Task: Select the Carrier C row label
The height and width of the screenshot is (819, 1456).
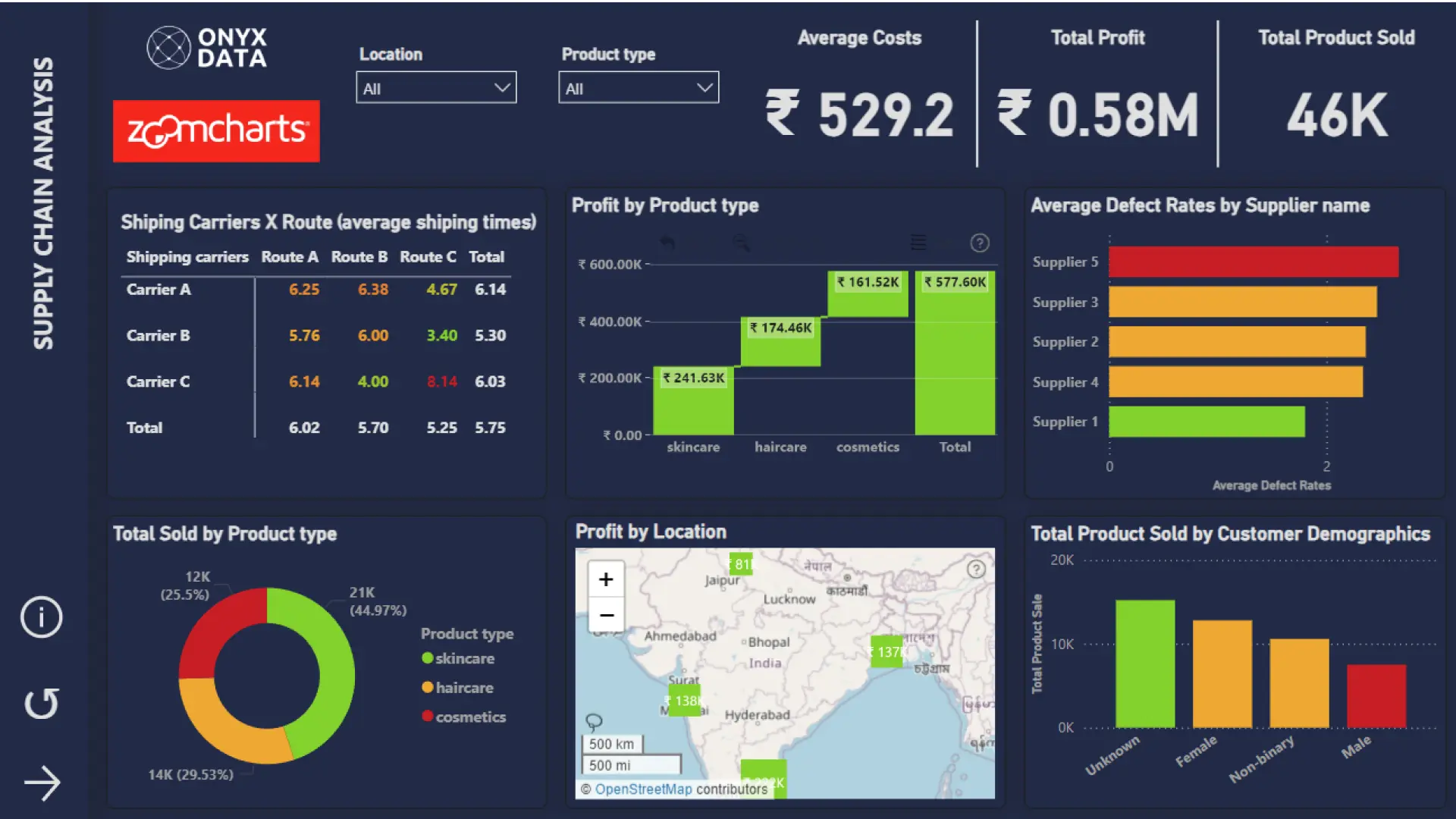Action: click(158, 381)
